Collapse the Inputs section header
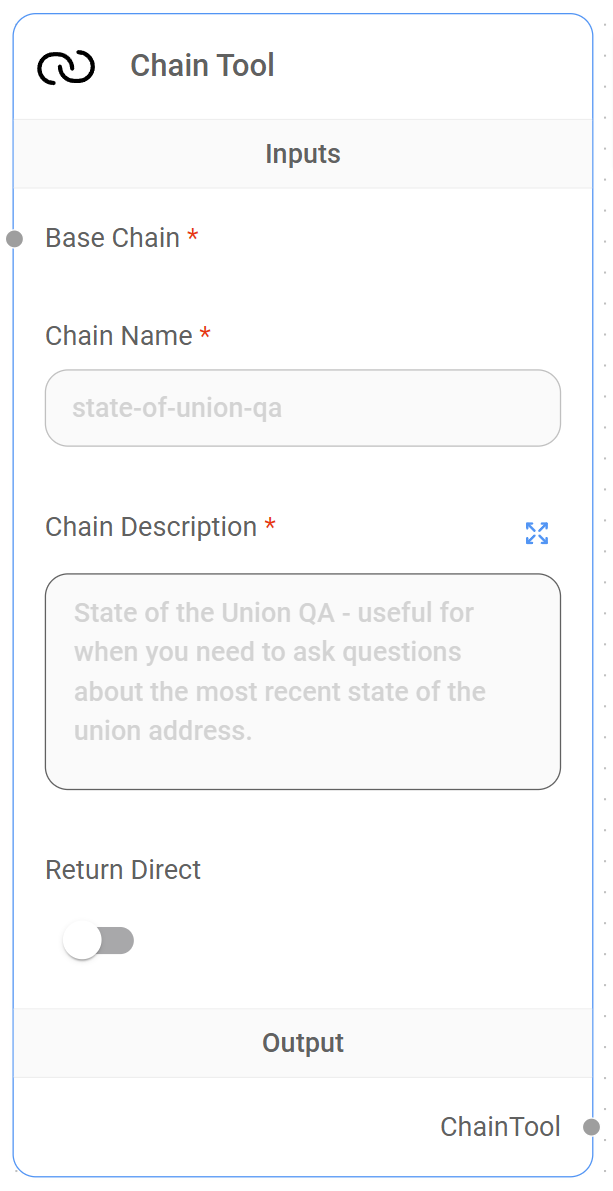 pyautogui.click(x=302, y=153)
